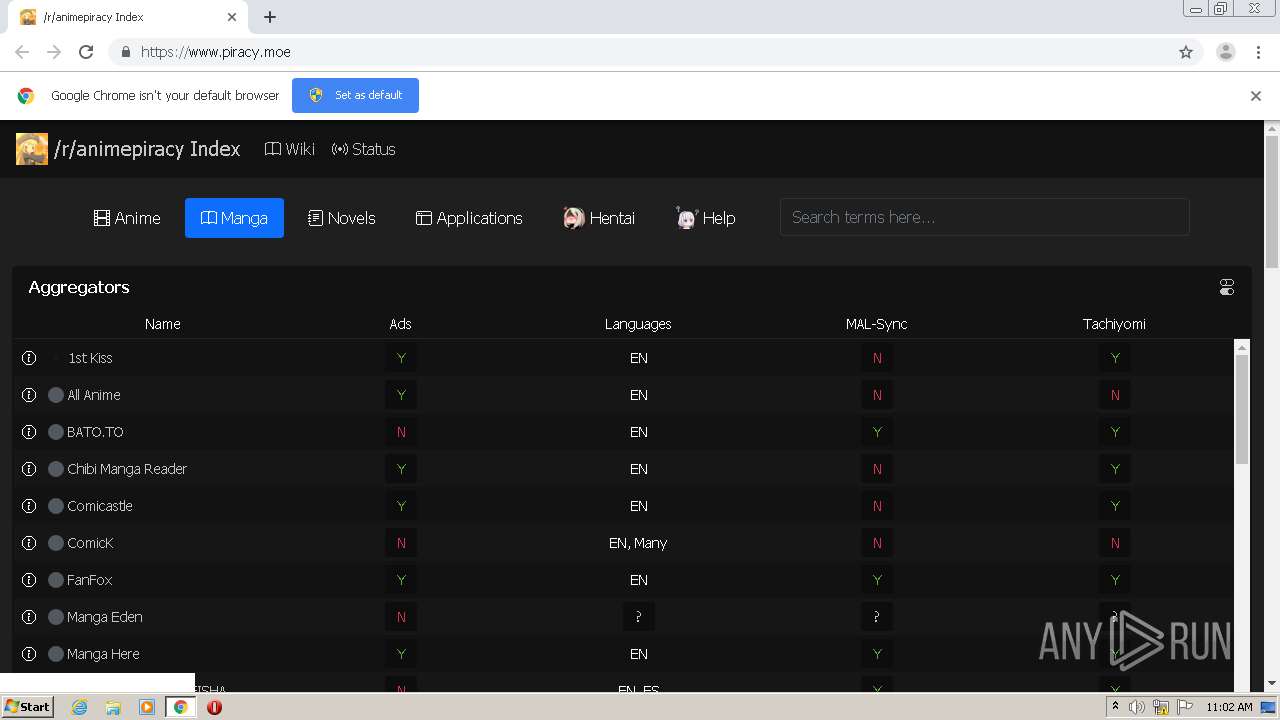Open info for FanFox row
This screenshot has width=1280, height=720.
point(29,580)
